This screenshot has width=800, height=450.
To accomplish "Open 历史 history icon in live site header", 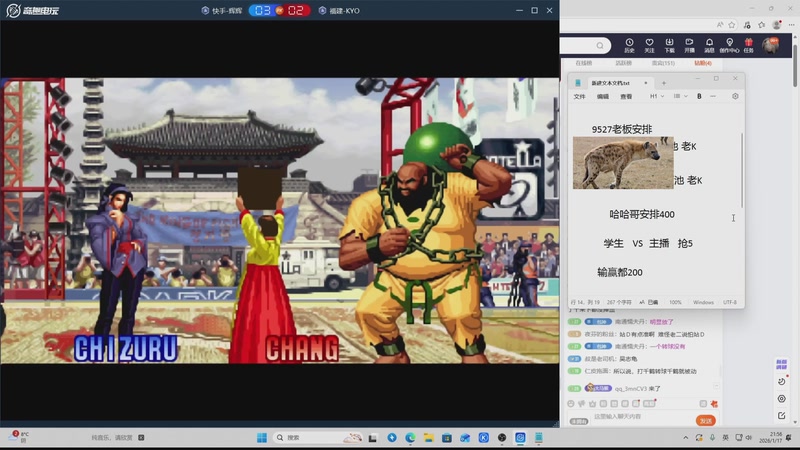I will (x=629, y=45).
